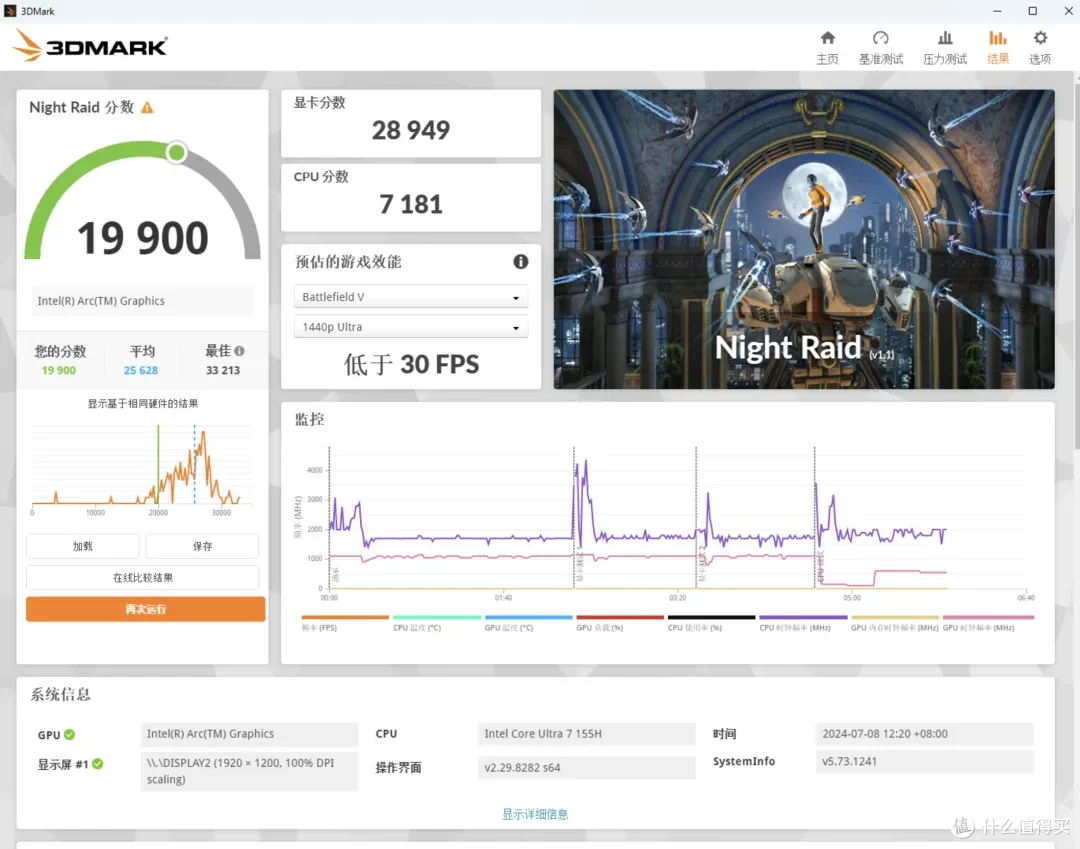1080x849 pixels.
Task: Click the Night Raid score warning triangle
Action: tap(147, 107)
